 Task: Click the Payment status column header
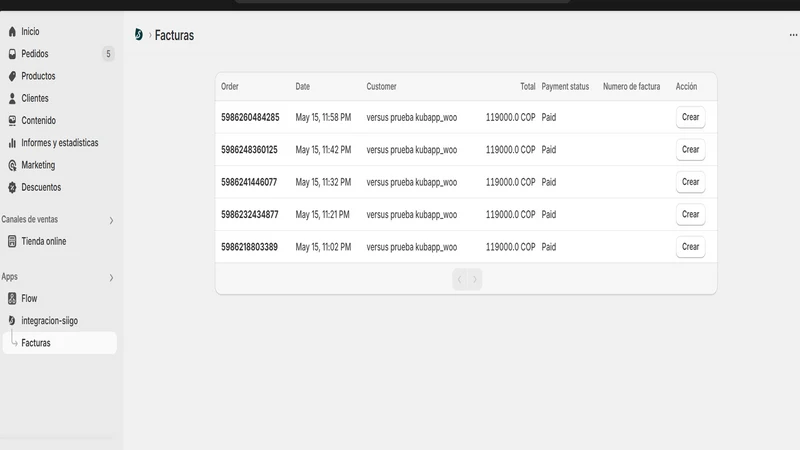[x=565, y=87]
